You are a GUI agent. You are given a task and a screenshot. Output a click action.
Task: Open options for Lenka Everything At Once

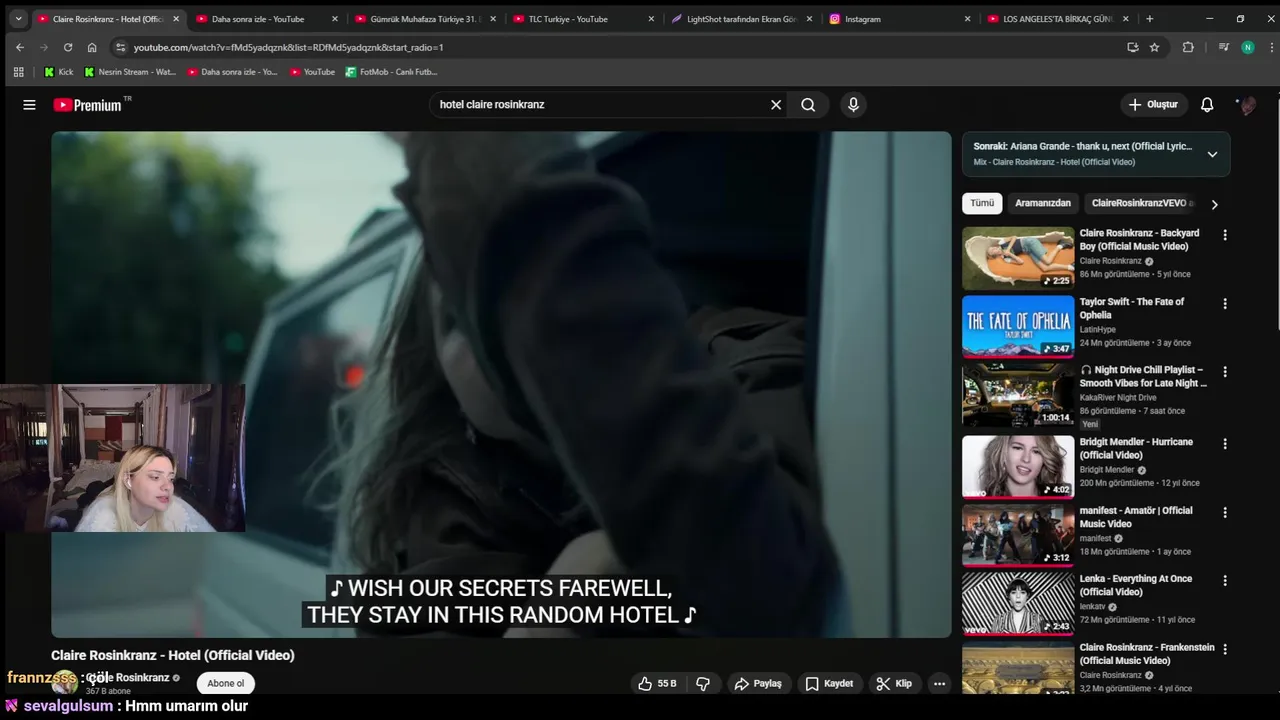(1224, 580)
